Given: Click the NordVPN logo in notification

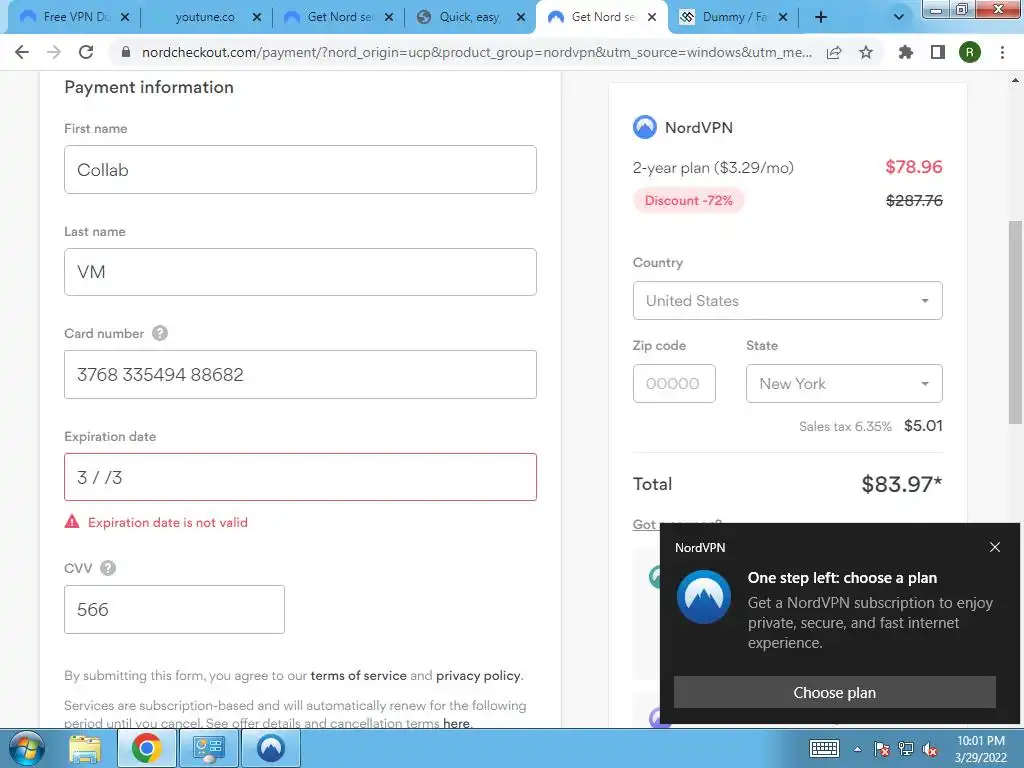Looking at the screenshot, I should coord(704,597).
